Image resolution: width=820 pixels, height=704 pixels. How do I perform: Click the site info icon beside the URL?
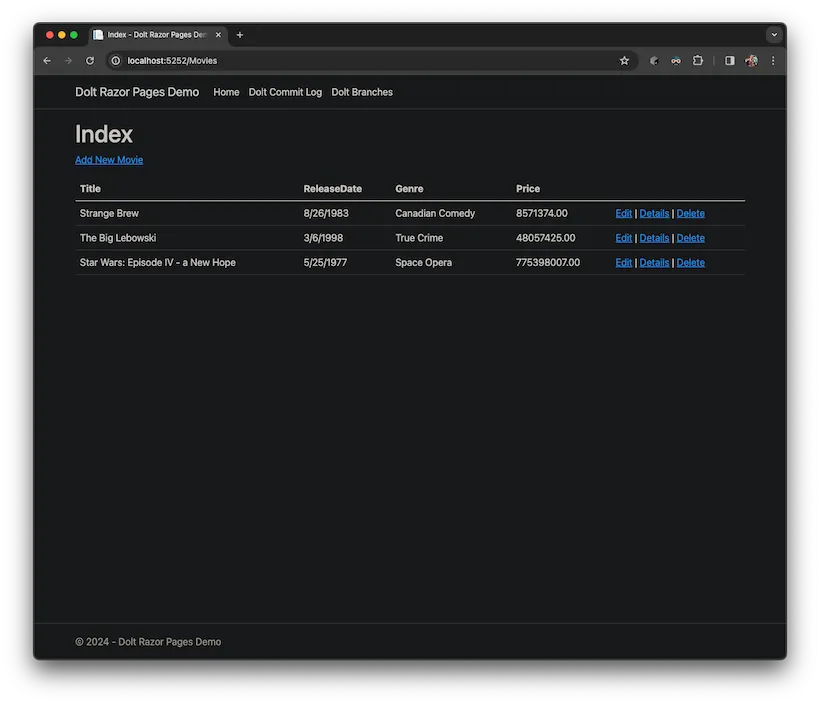pos(116,61)
